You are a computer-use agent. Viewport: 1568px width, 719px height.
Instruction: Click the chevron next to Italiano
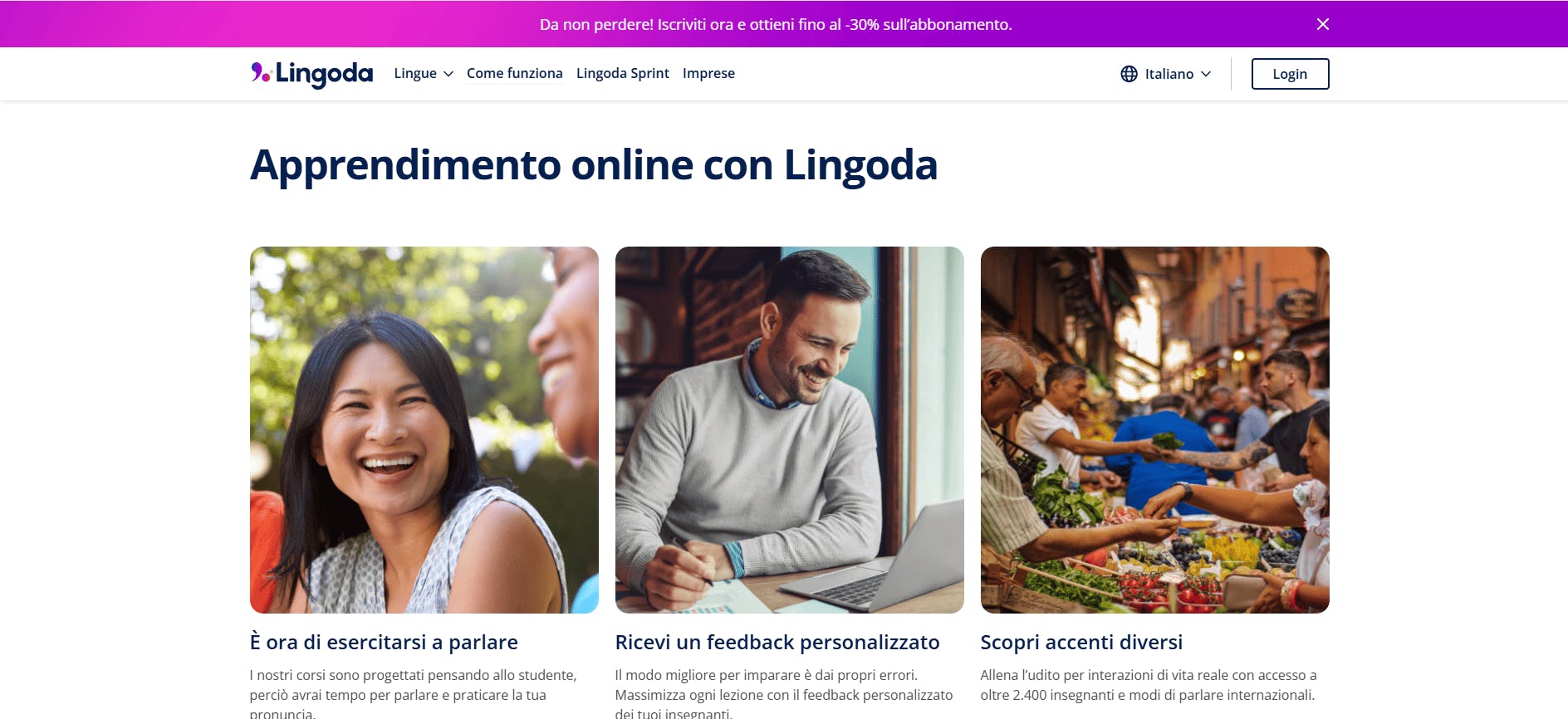[x=1206, y=74]
